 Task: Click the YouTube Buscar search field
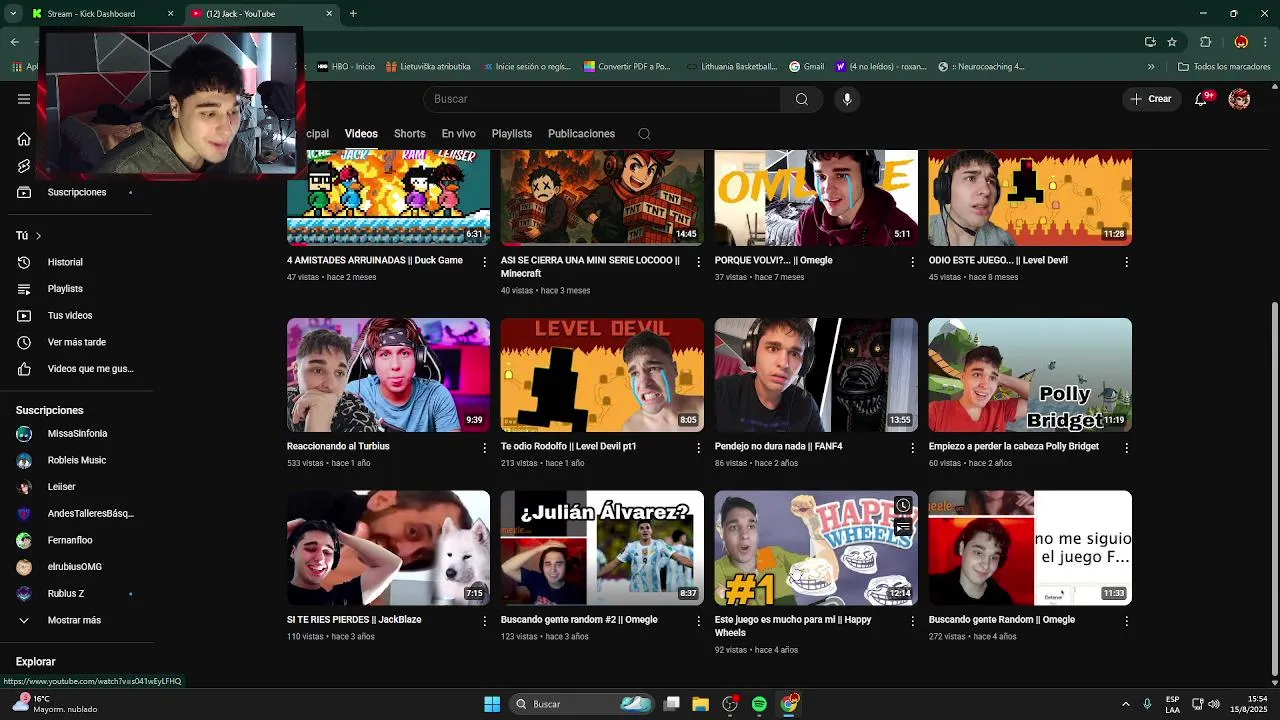click(x=603, y=99)
